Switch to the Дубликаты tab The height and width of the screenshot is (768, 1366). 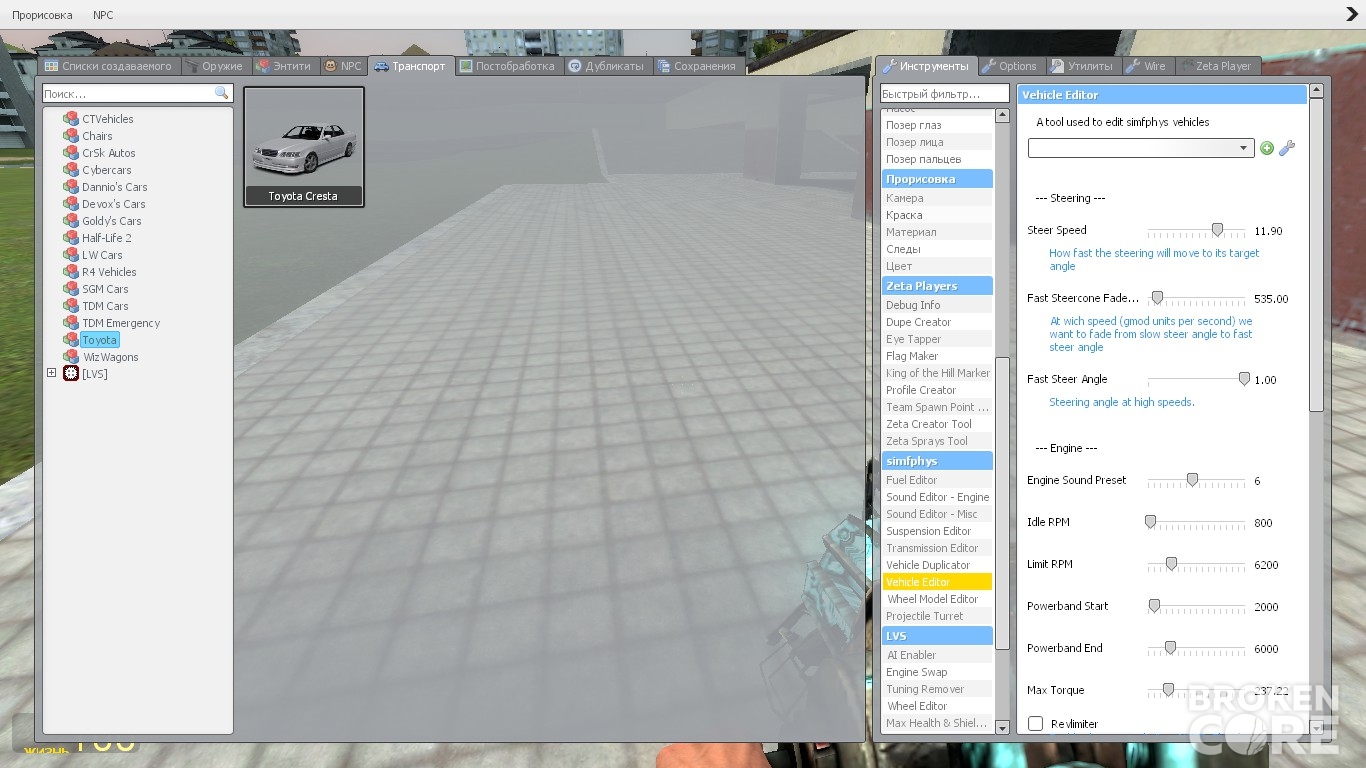(607, 66)
